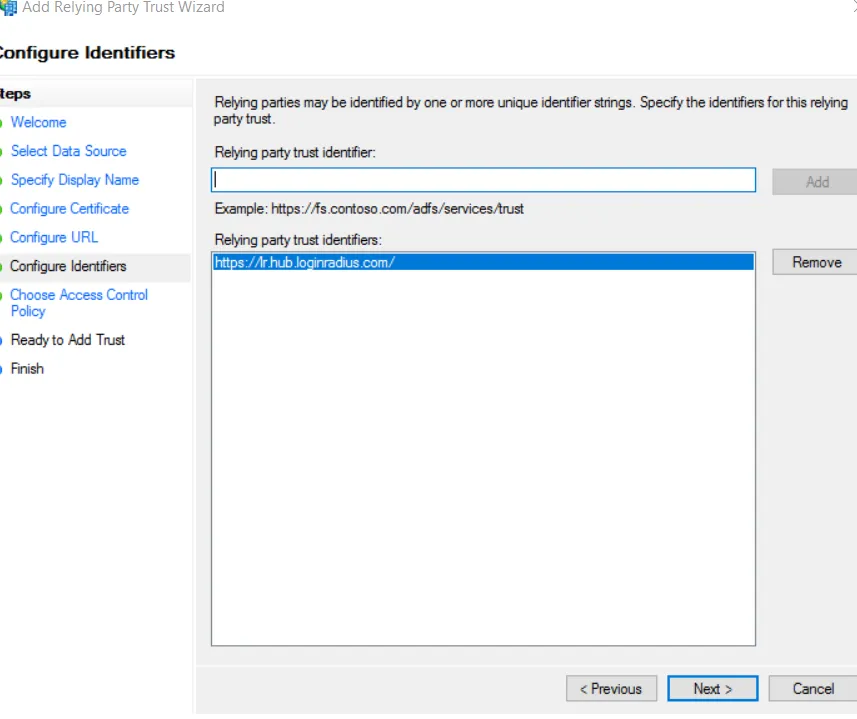Screen dimensions: 857x719
Task: Cancel the wizard
Action: [x=813, y=688]
